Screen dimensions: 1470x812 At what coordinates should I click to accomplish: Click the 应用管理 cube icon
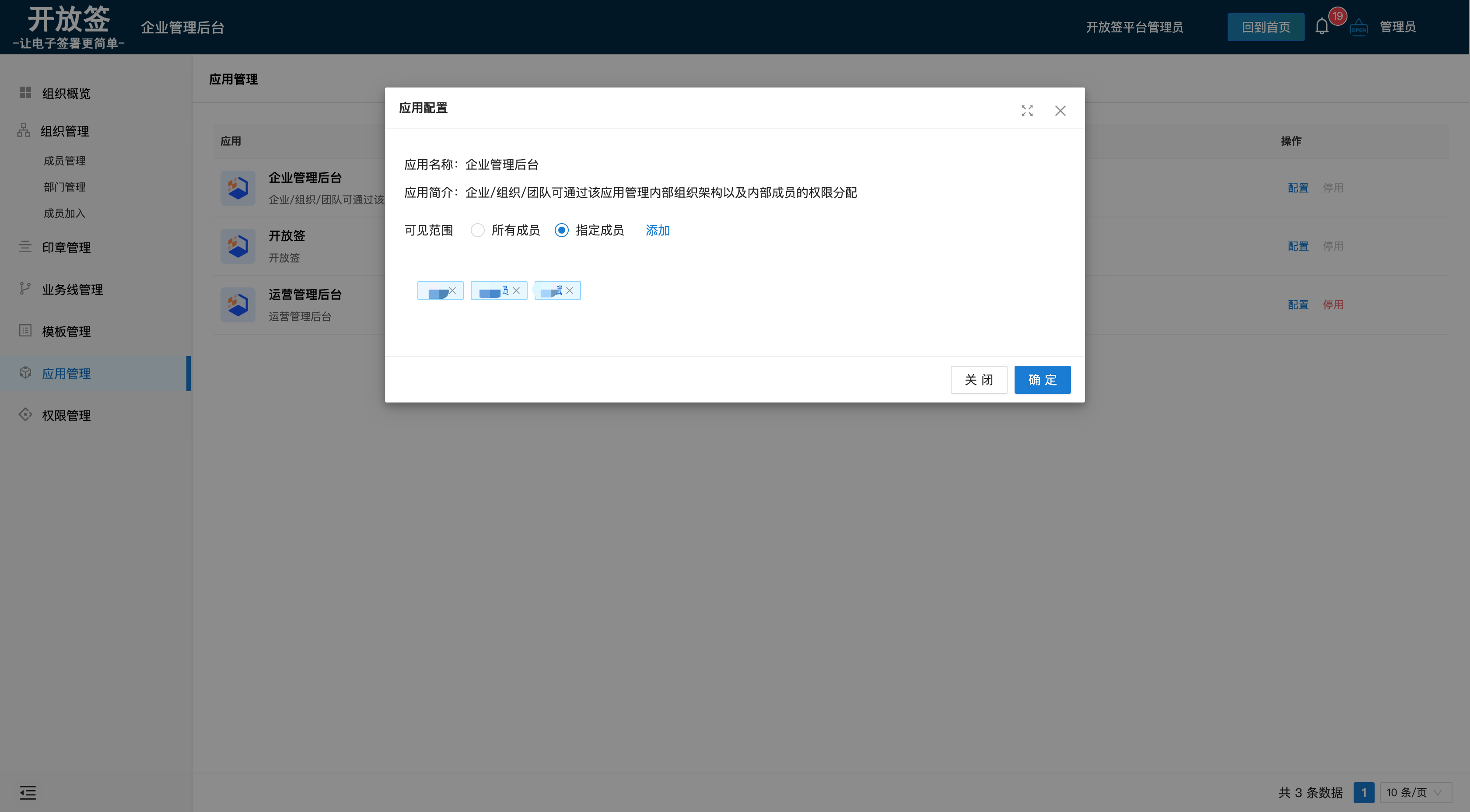coord(25,373)
